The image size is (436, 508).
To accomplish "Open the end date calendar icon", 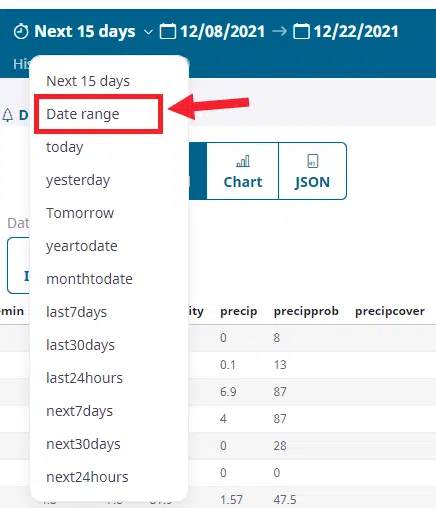I will (301, 32).
